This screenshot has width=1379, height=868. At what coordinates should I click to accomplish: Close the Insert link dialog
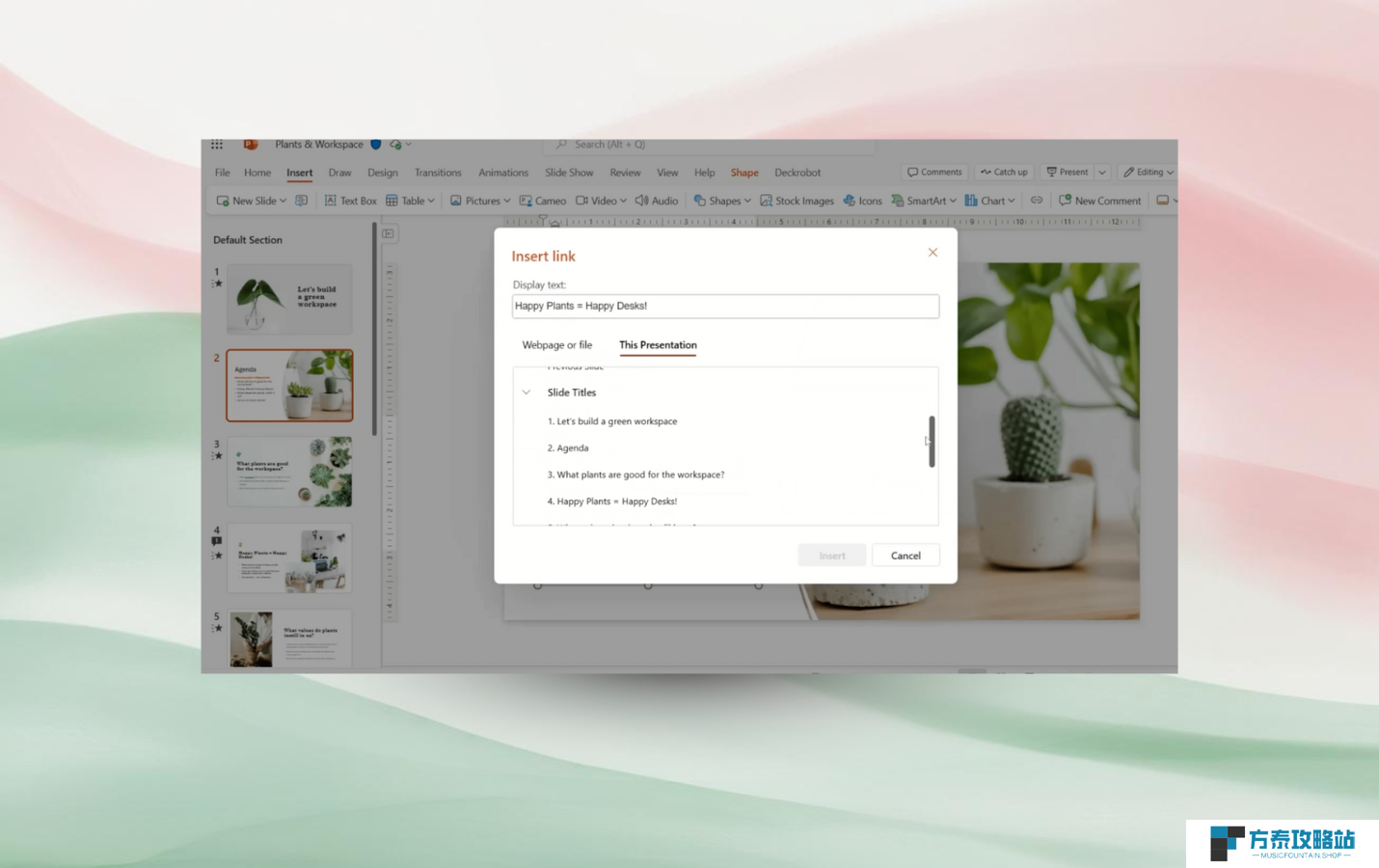933,253
